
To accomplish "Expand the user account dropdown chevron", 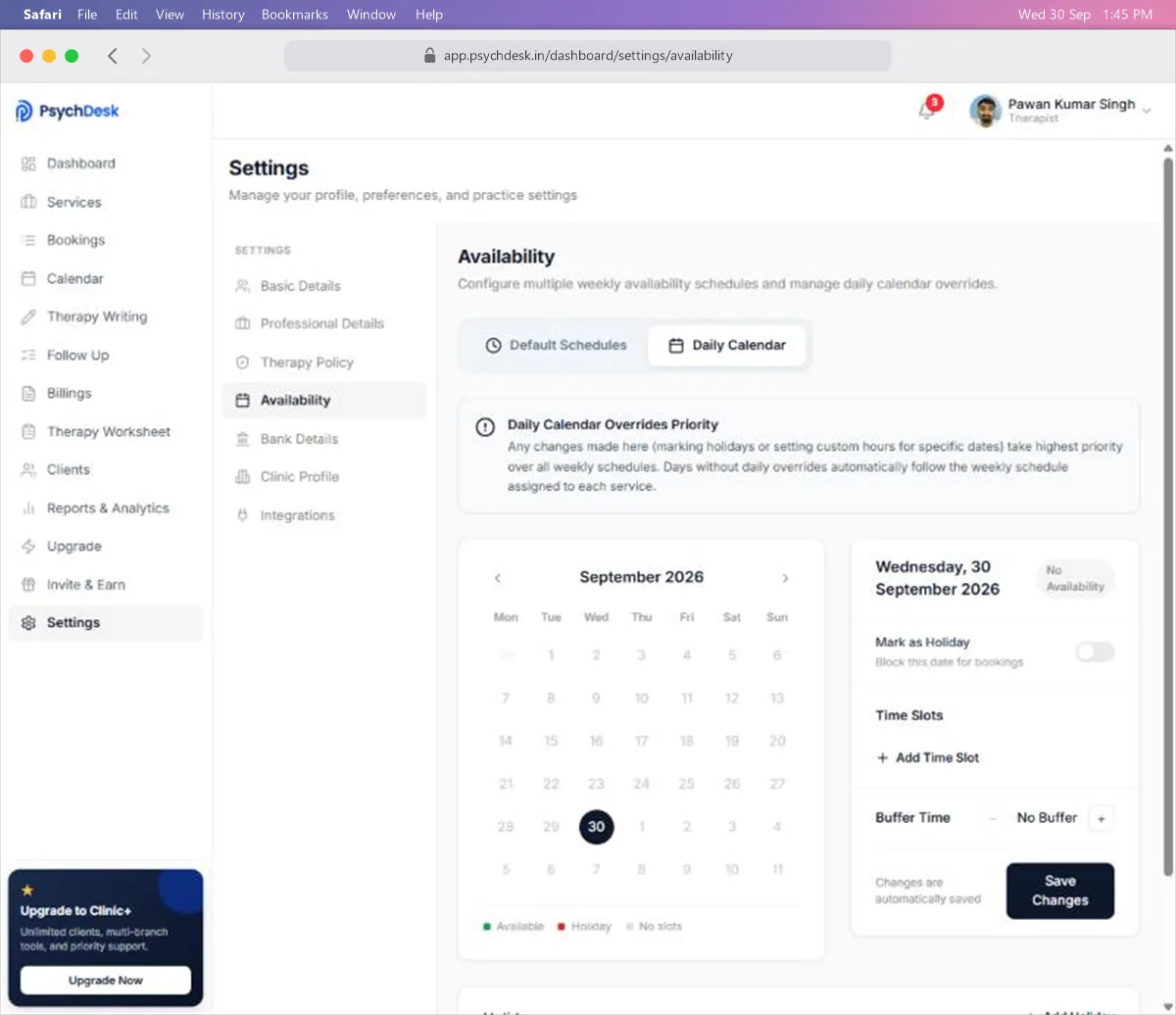I will coord(1147,112).
